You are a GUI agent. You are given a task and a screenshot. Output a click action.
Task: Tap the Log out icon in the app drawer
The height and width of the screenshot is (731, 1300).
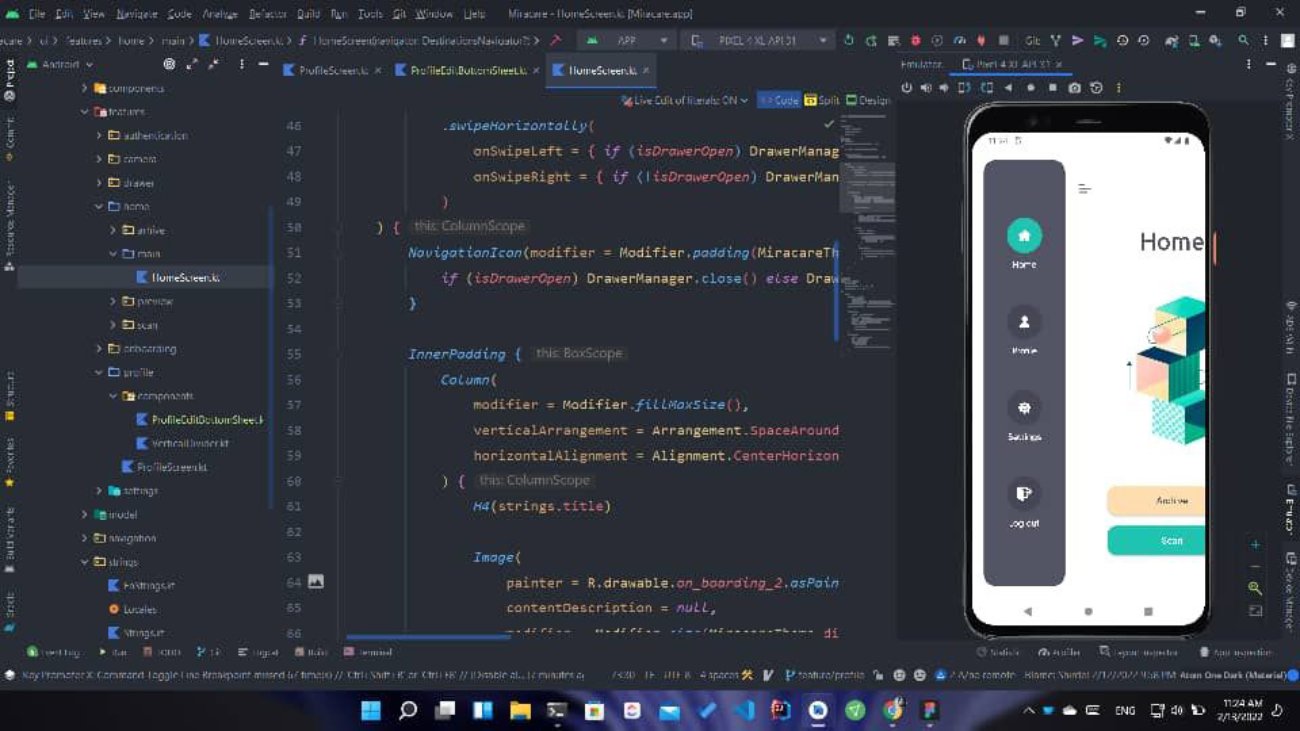1024,494
